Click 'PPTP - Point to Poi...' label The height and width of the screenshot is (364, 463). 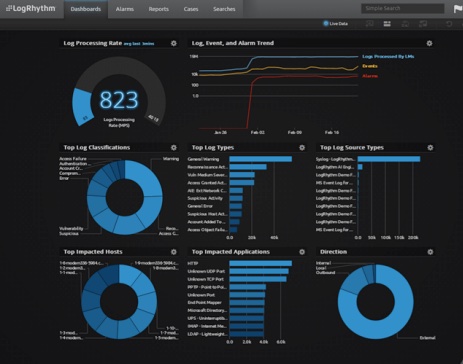tap(207, 287)
